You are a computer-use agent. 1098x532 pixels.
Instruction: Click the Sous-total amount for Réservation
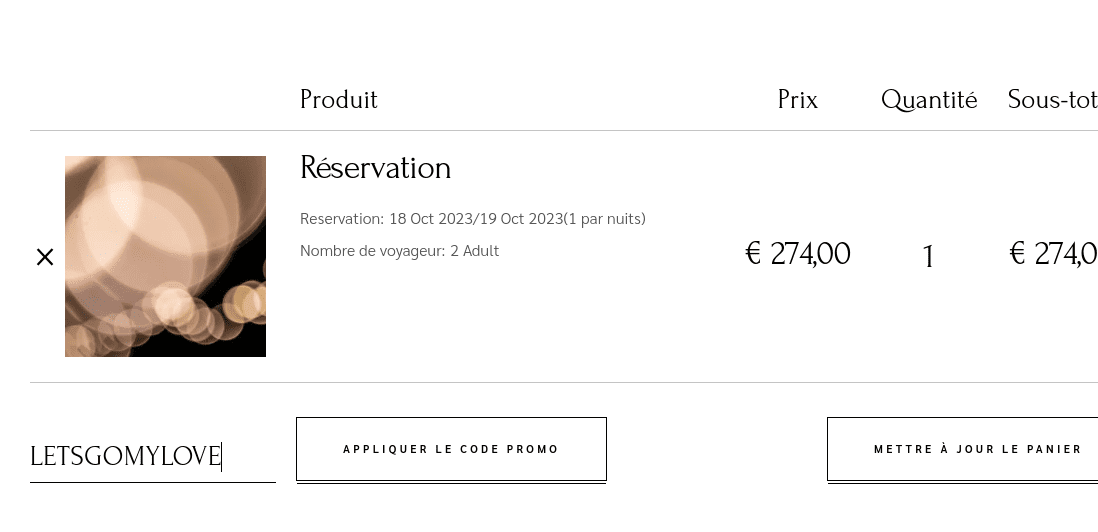1053,254
